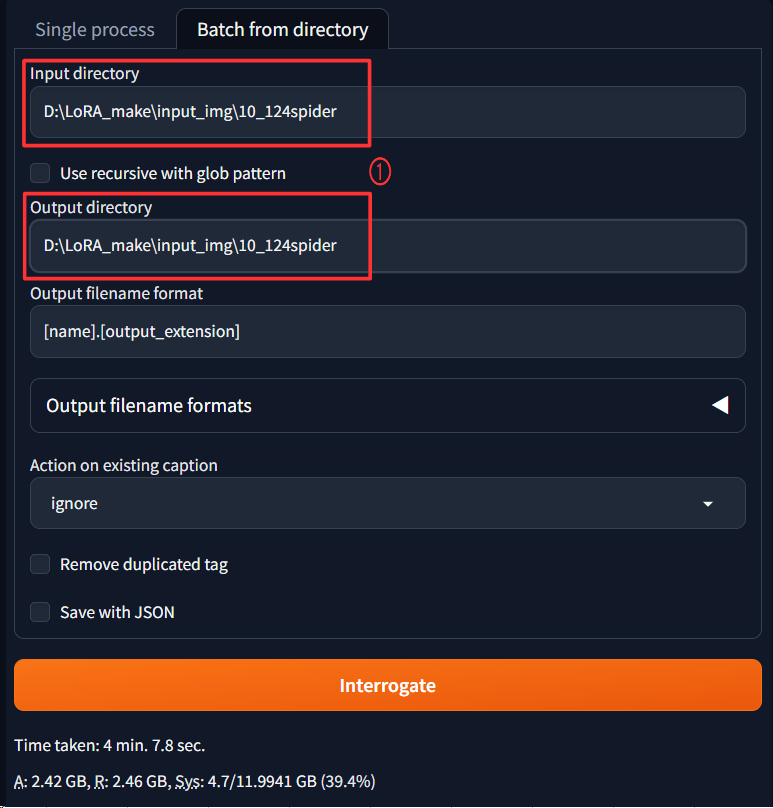Toggle the Save with JSON checkbox
The image size is (773, 808).
[40, 612]
